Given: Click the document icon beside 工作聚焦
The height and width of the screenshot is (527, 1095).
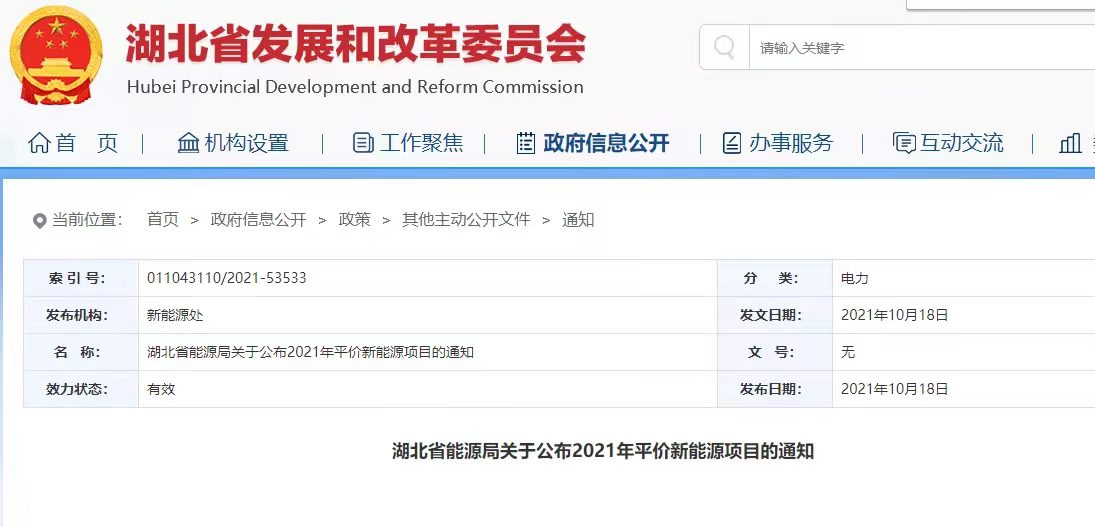Looking at the screenshot, I should coord(363,143).
